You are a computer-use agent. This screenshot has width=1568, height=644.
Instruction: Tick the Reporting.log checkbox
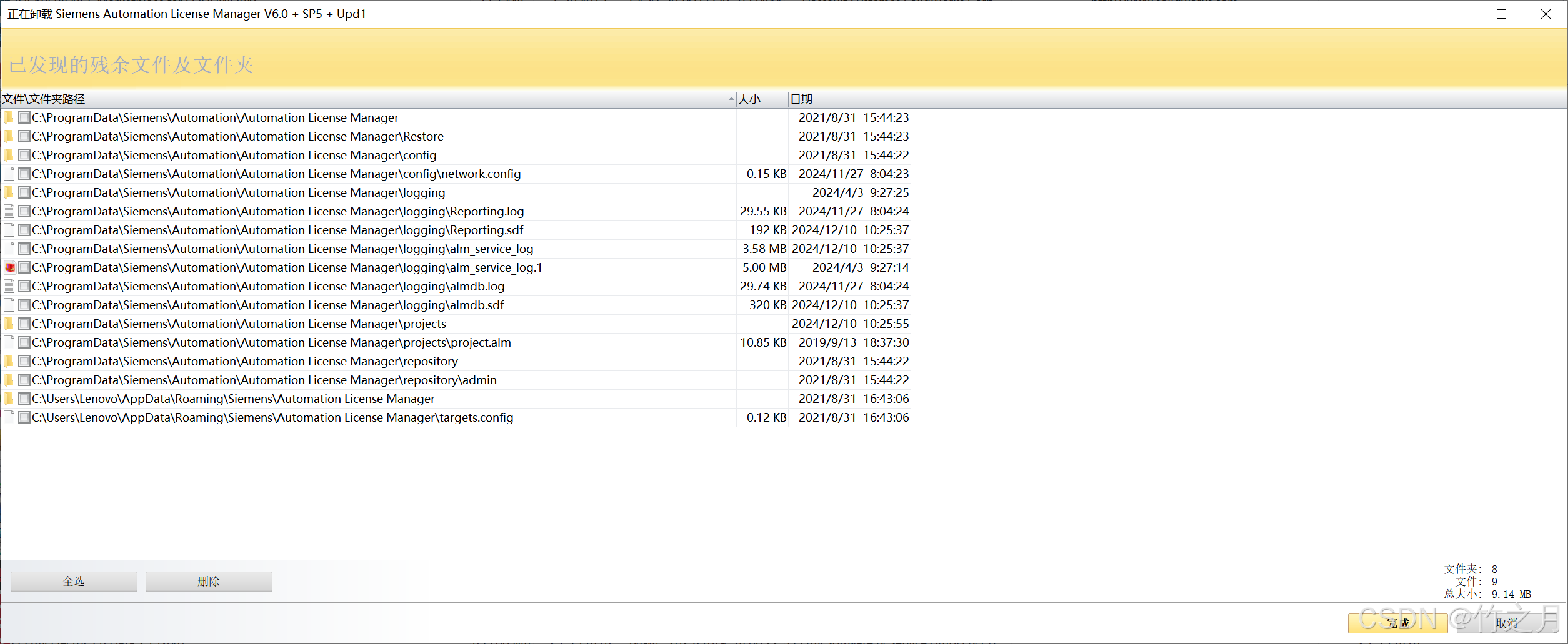[x=24, y=211]
